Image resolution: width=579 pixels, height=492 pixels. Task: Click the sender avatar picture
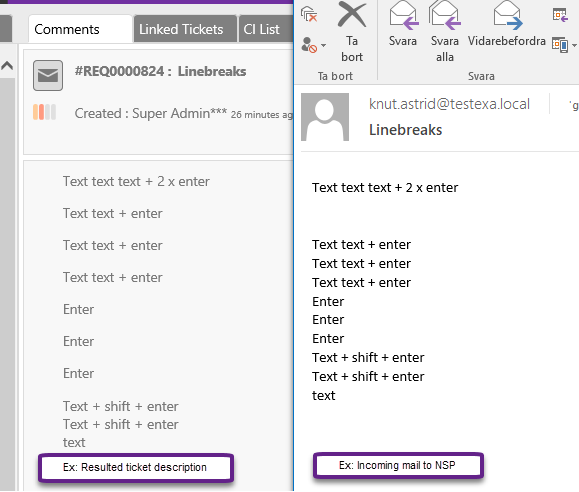coord(325,117)
